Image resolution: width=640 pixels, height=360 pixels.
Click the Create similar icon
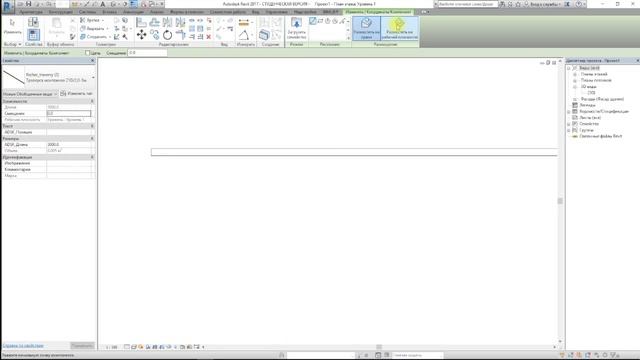[264, 35]
